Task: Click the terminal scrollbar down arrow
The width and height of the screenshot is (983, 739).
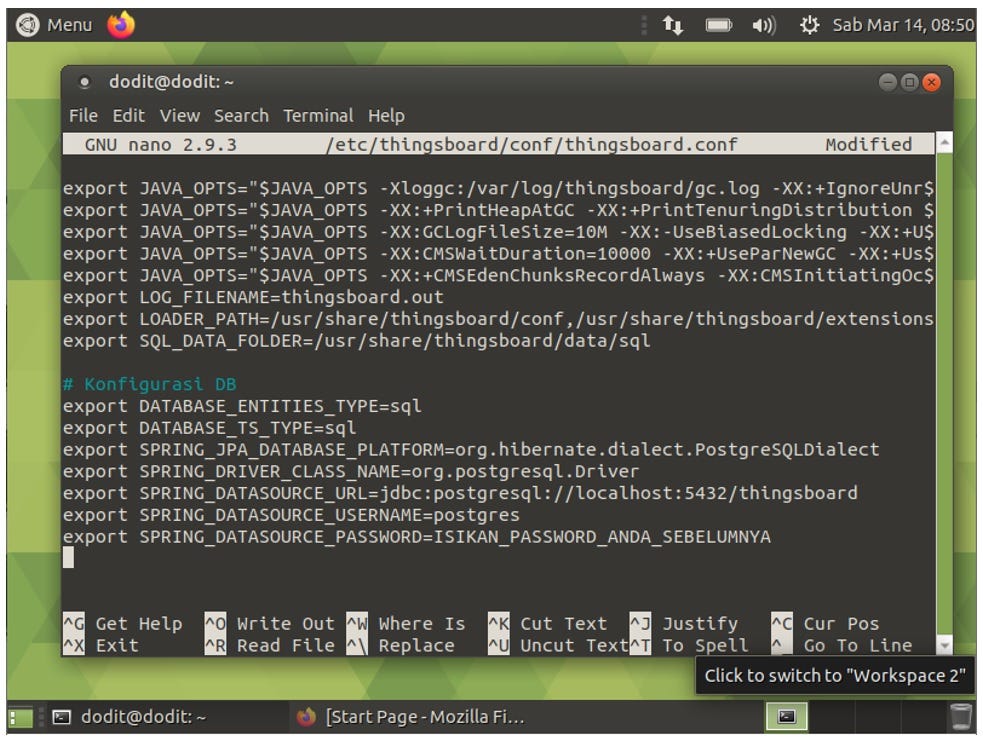Action: click(x=944, y=644)
